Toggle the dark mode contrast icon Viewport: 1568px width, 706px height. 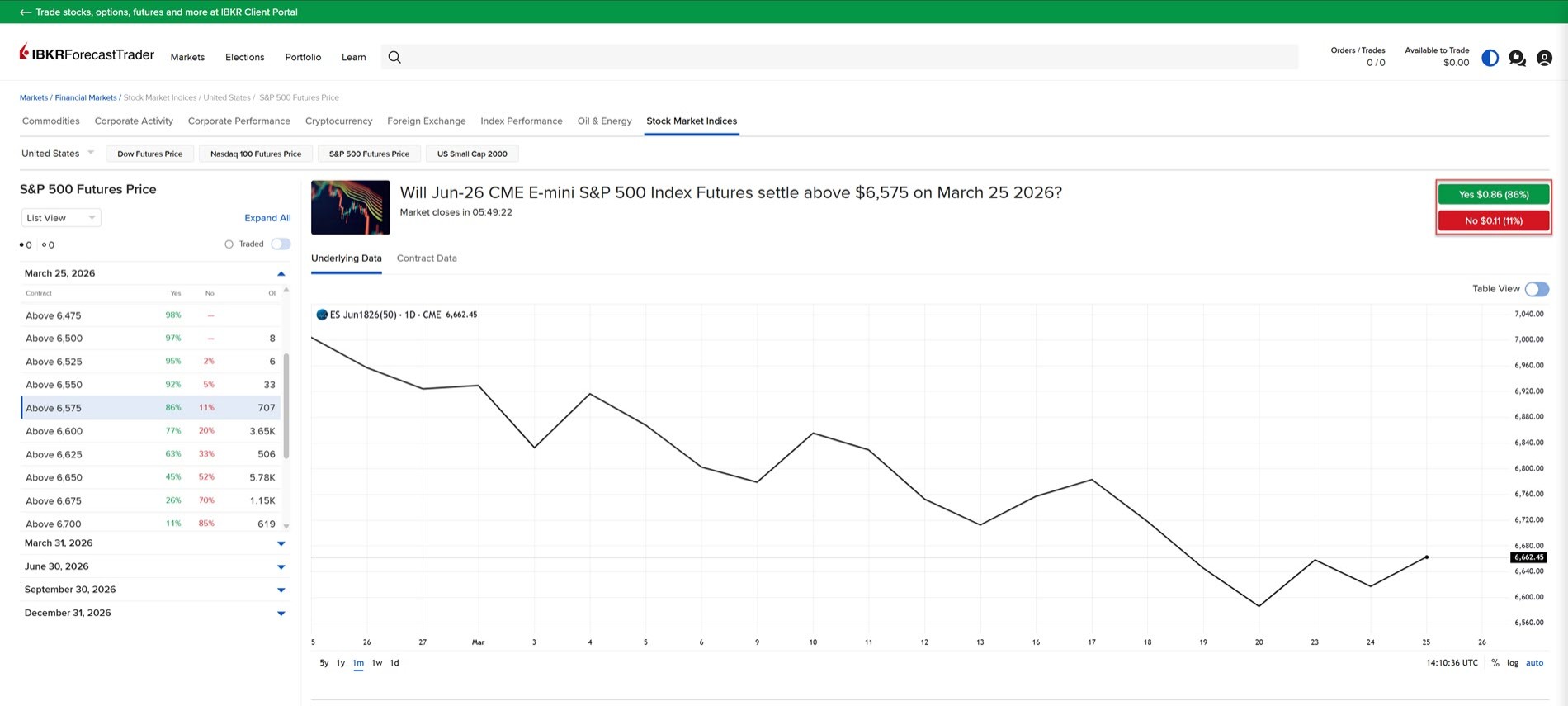tap(1490, 58)
